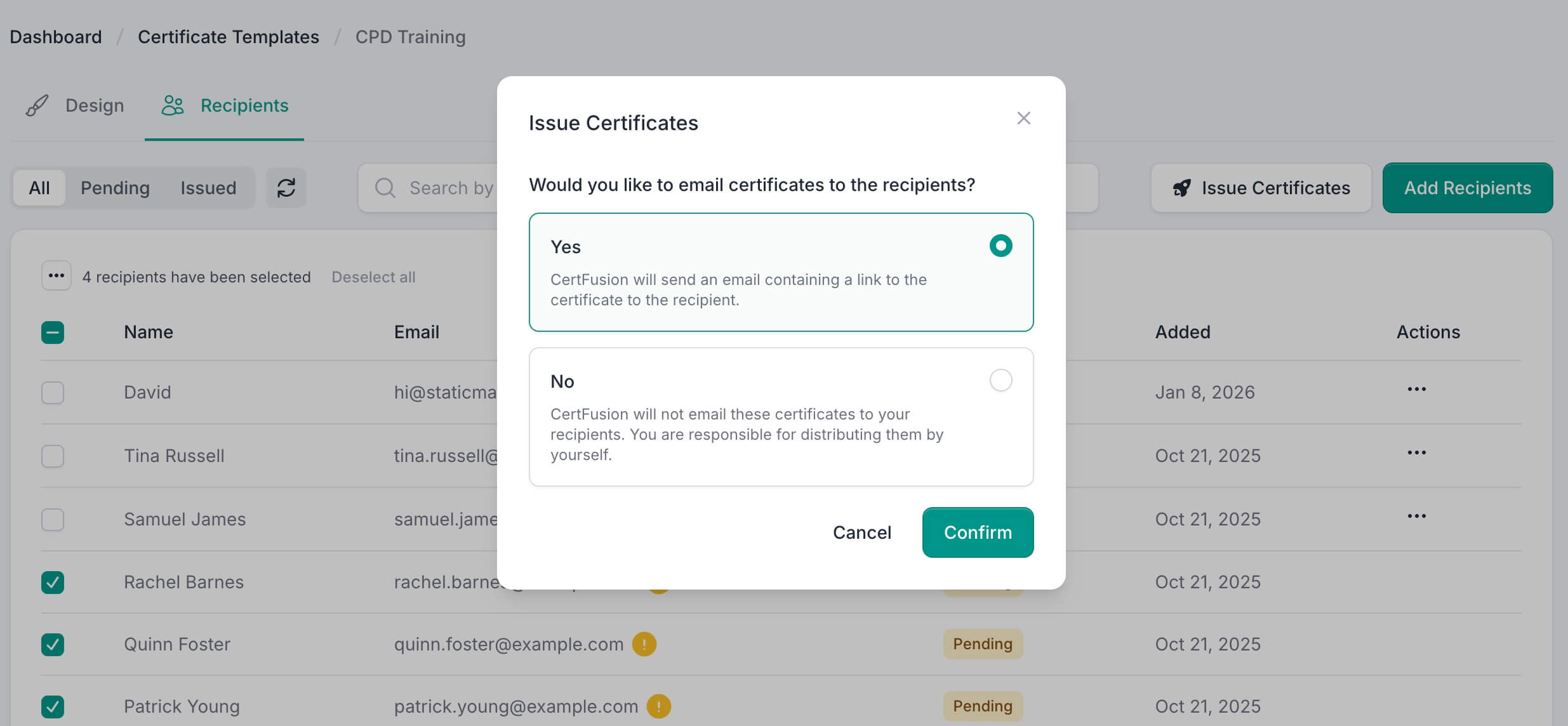Toggle the select-all header checkbox
1568x726 pixels.
[53, 333]
